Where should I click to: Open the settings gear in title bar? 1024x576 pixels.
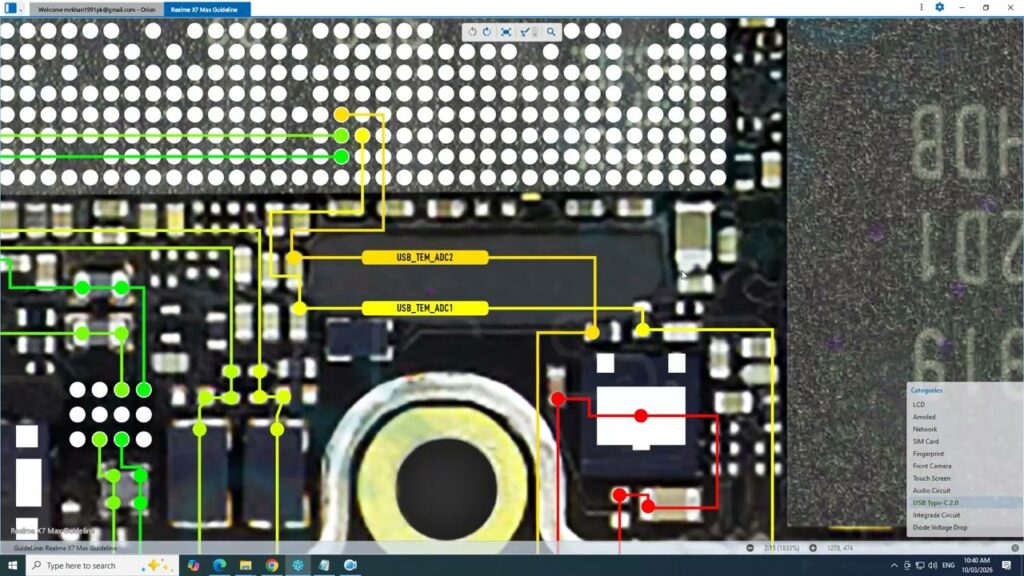939,7
